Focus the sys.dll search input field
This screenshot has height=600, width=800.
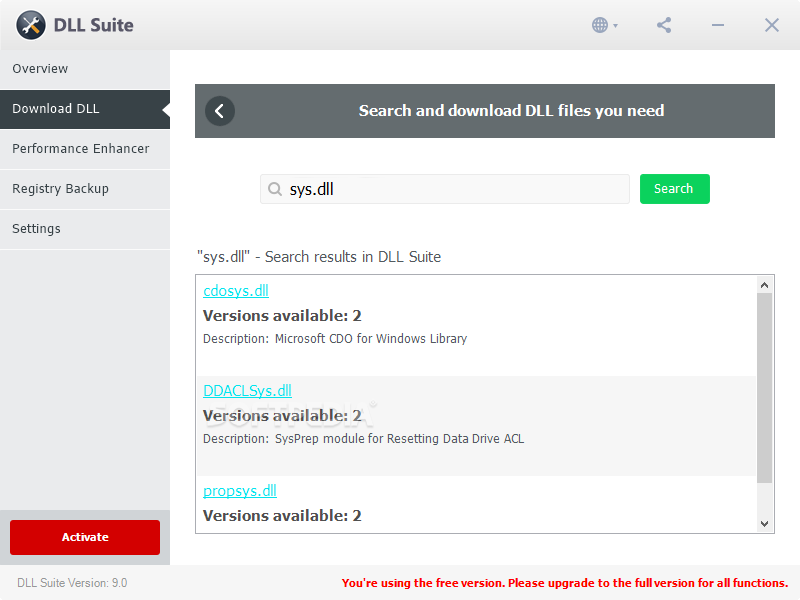[445, 189]
